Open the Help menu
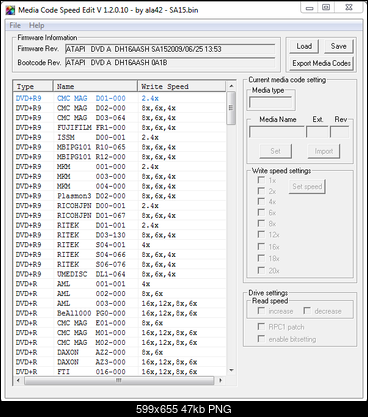 [x=36, y=25]
